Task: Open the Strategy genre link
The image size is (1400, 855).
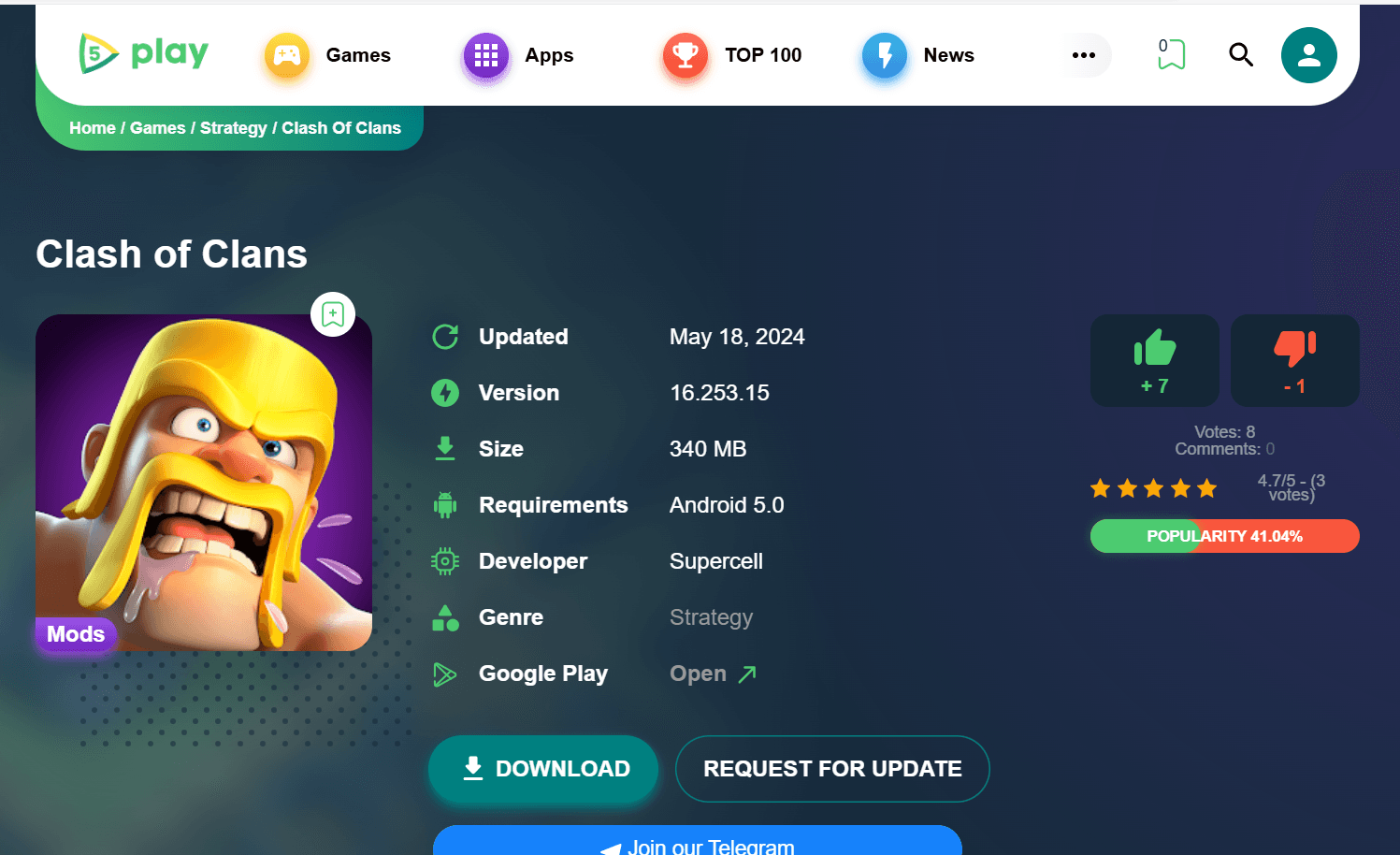Action: tap(711, 617)
